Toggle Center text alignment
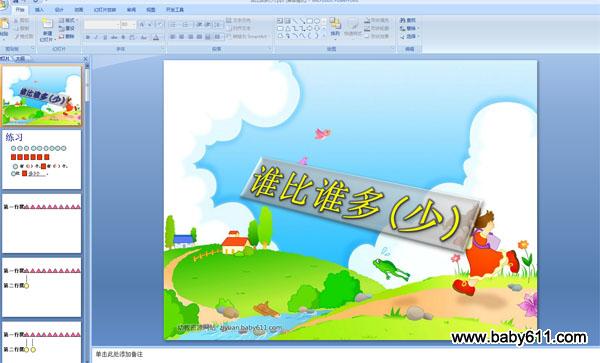 pos(181,37)
